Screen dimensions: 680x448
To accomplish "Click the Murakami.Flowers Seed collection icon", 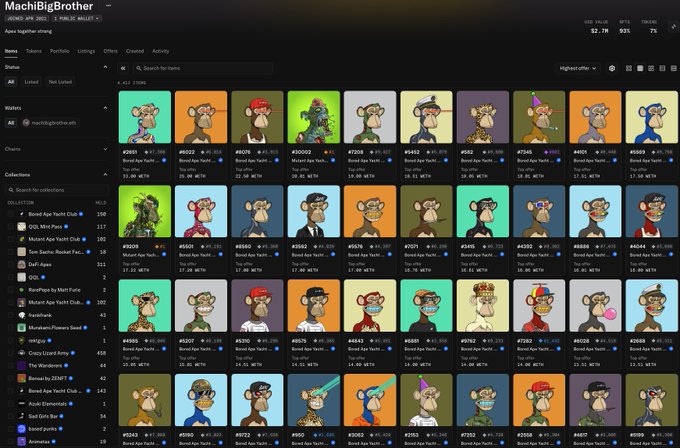I will click(22, 327).
